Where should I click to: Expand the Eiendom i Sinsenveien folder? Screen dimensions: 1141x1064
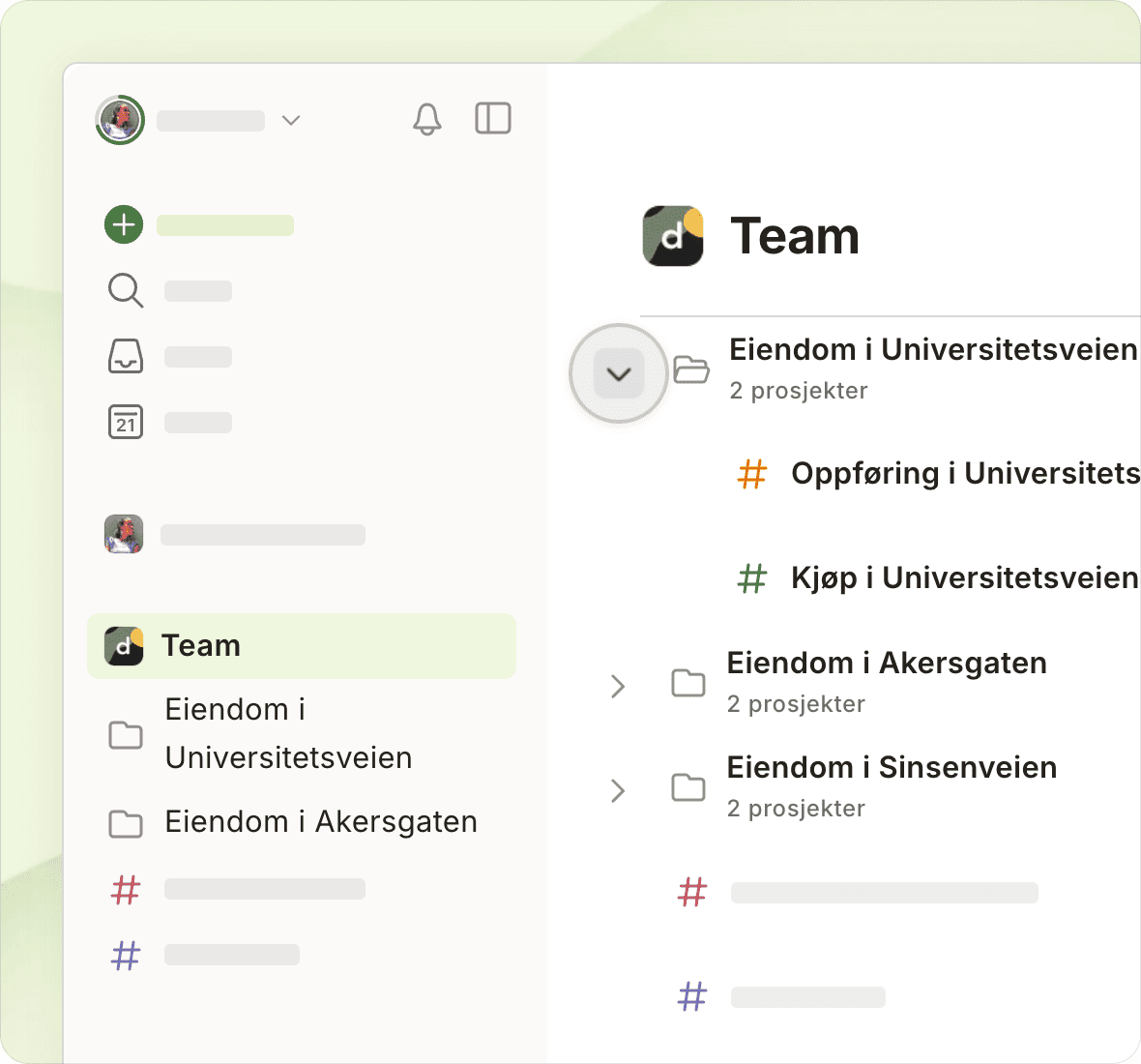click(618, 791)
